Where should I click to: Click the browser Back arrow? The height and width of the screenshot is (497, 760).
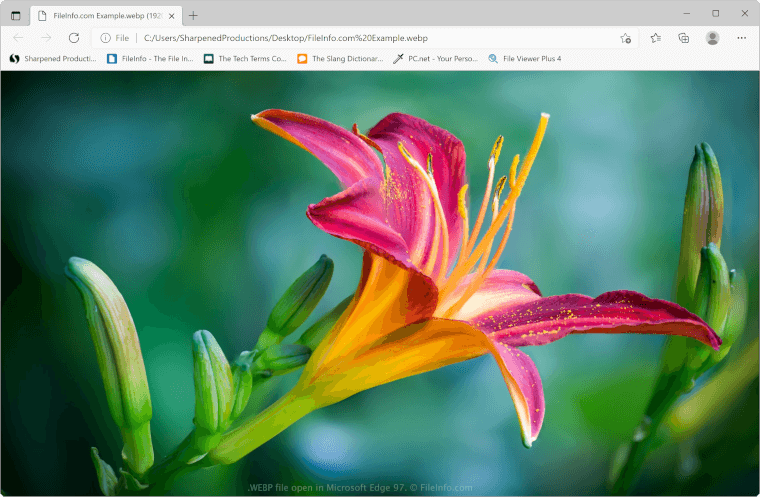[x=19, y=38]
